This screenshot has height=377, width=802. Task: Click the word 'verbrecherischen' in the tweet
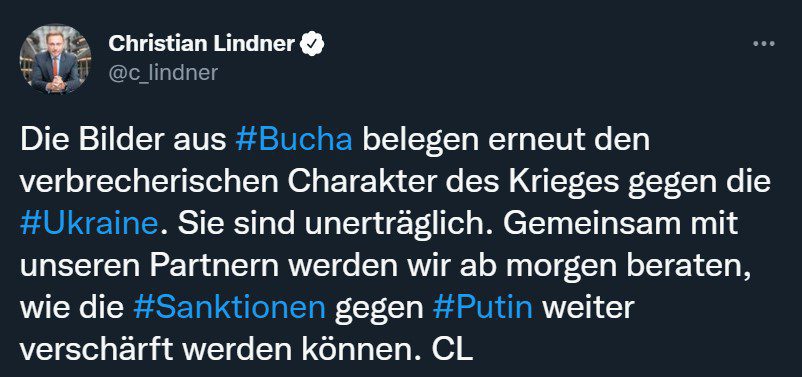151,183
